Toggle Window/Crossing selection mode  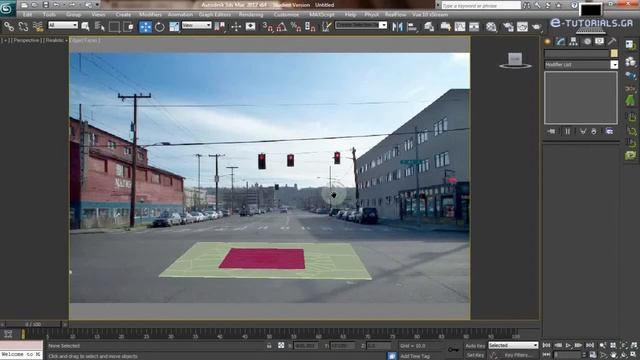(129, 27)
